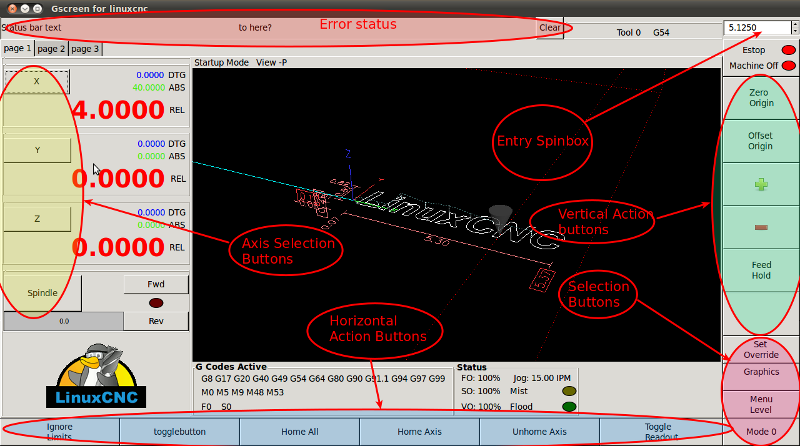Click the entry spinbox stepper arrows
800x446 pixels.
pyautogui.click(x=794, y=28)
